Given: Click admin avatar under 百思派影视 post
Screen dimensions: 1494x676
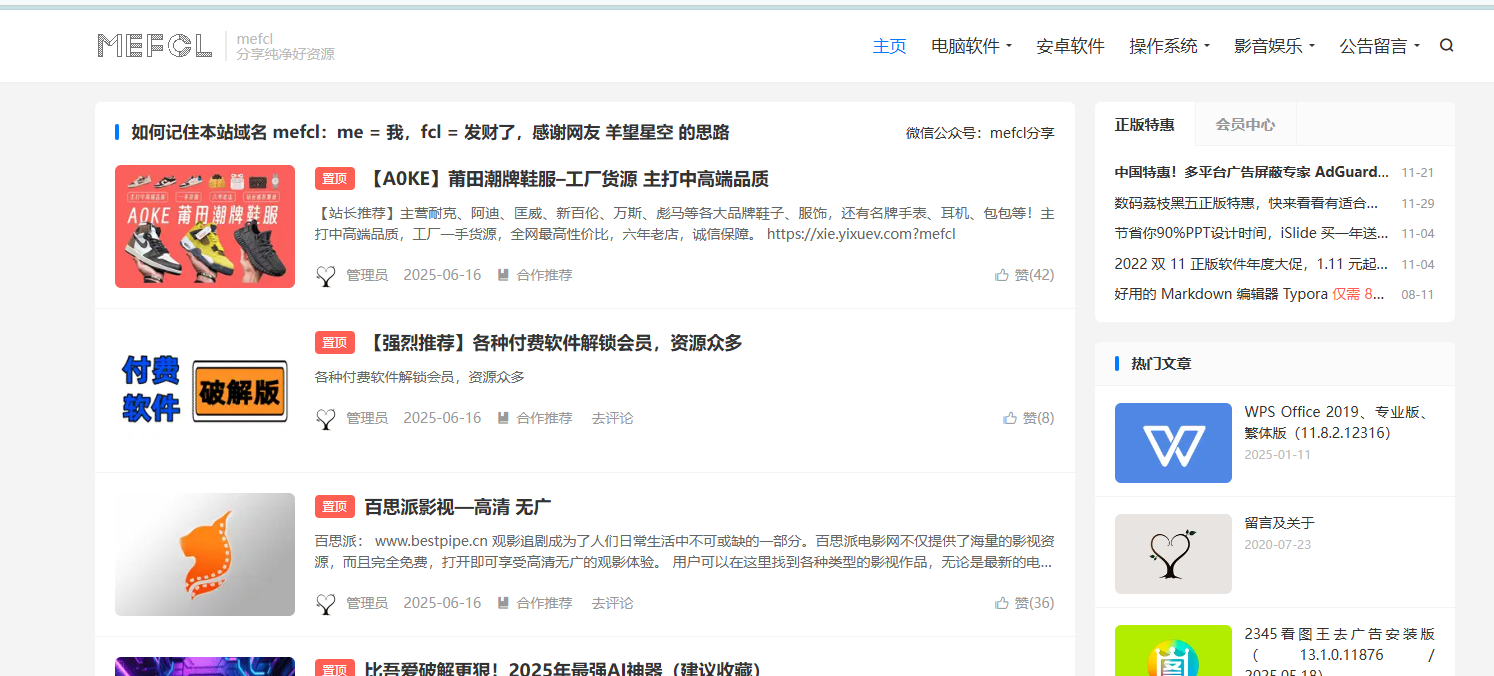Looking at the screenshot, I should (x=325, y=604).
